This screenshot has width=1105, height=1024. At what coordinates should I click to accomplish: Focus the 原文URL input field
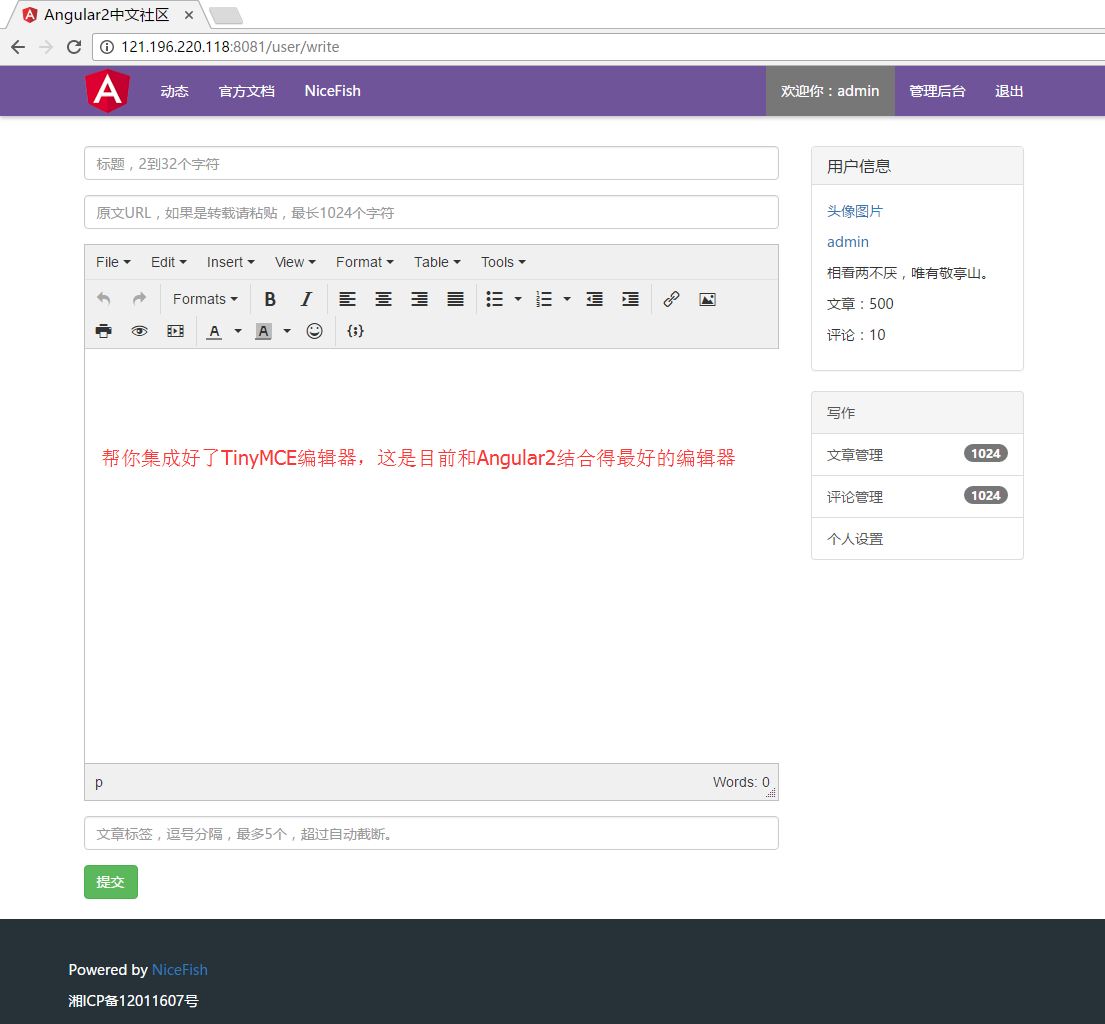click(431, 212)
